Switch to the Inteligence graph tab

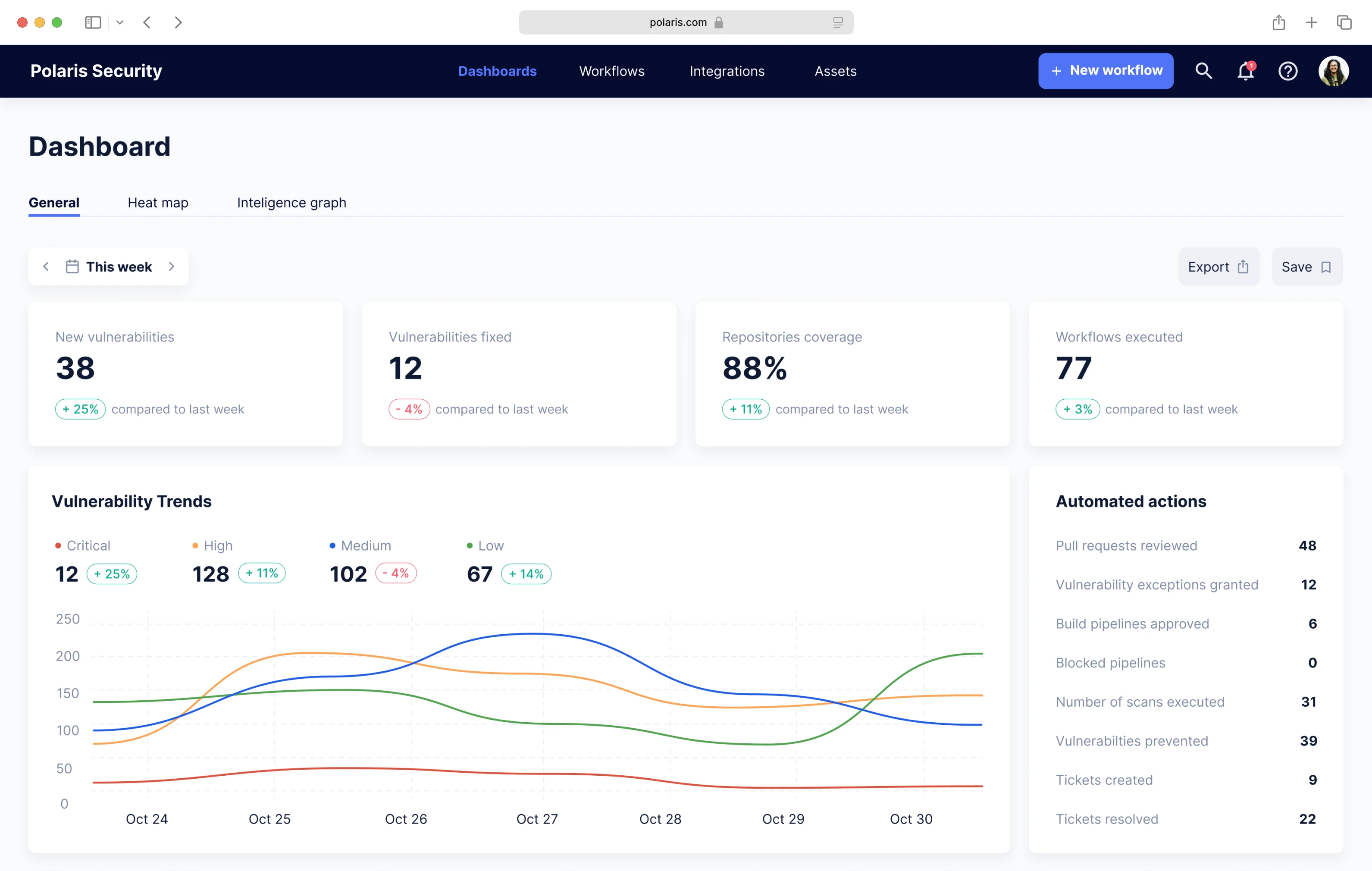[x=291, y=203]
